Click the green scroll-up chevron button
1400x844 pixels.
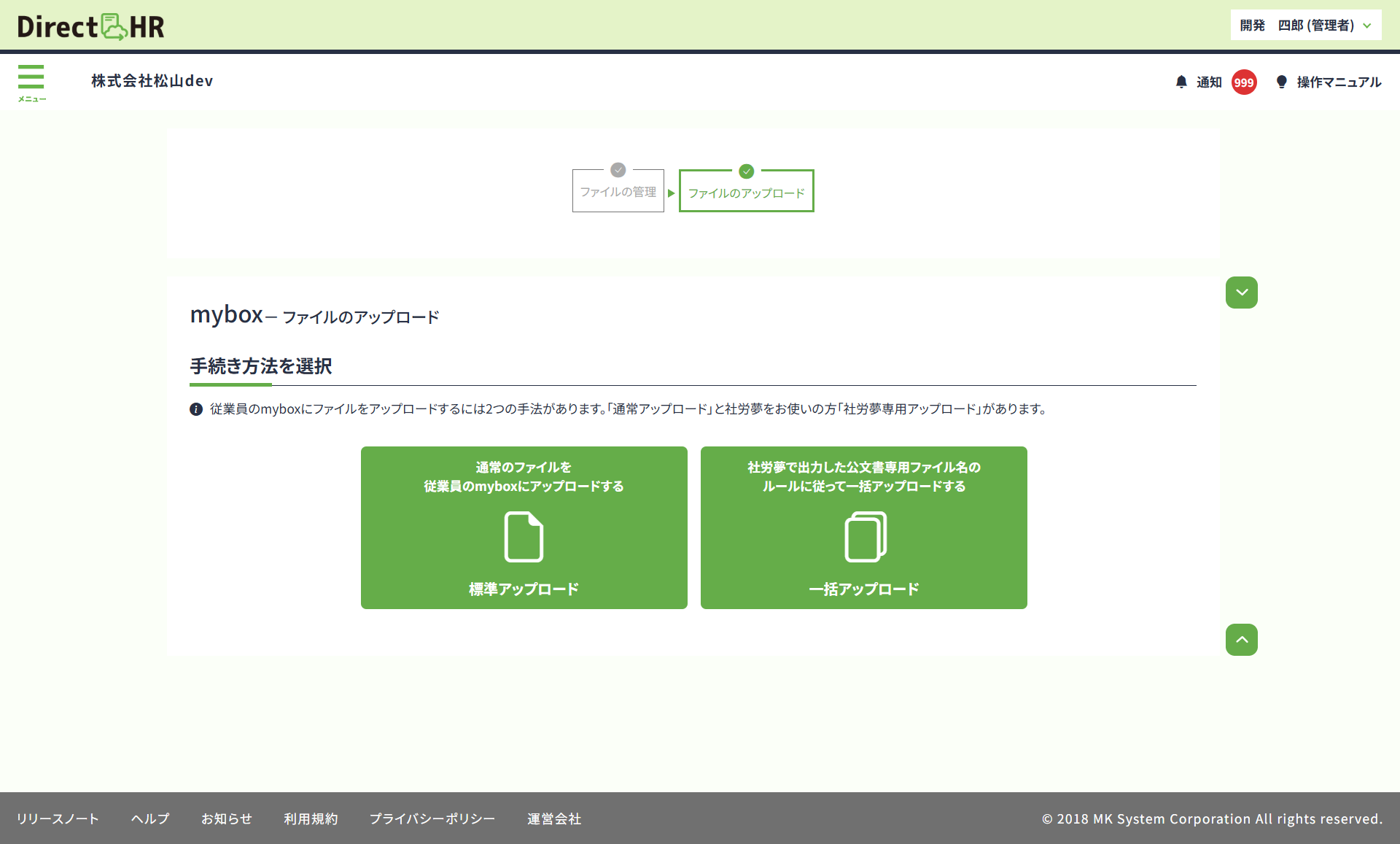pyautogui.click(x=1241, y=640)
